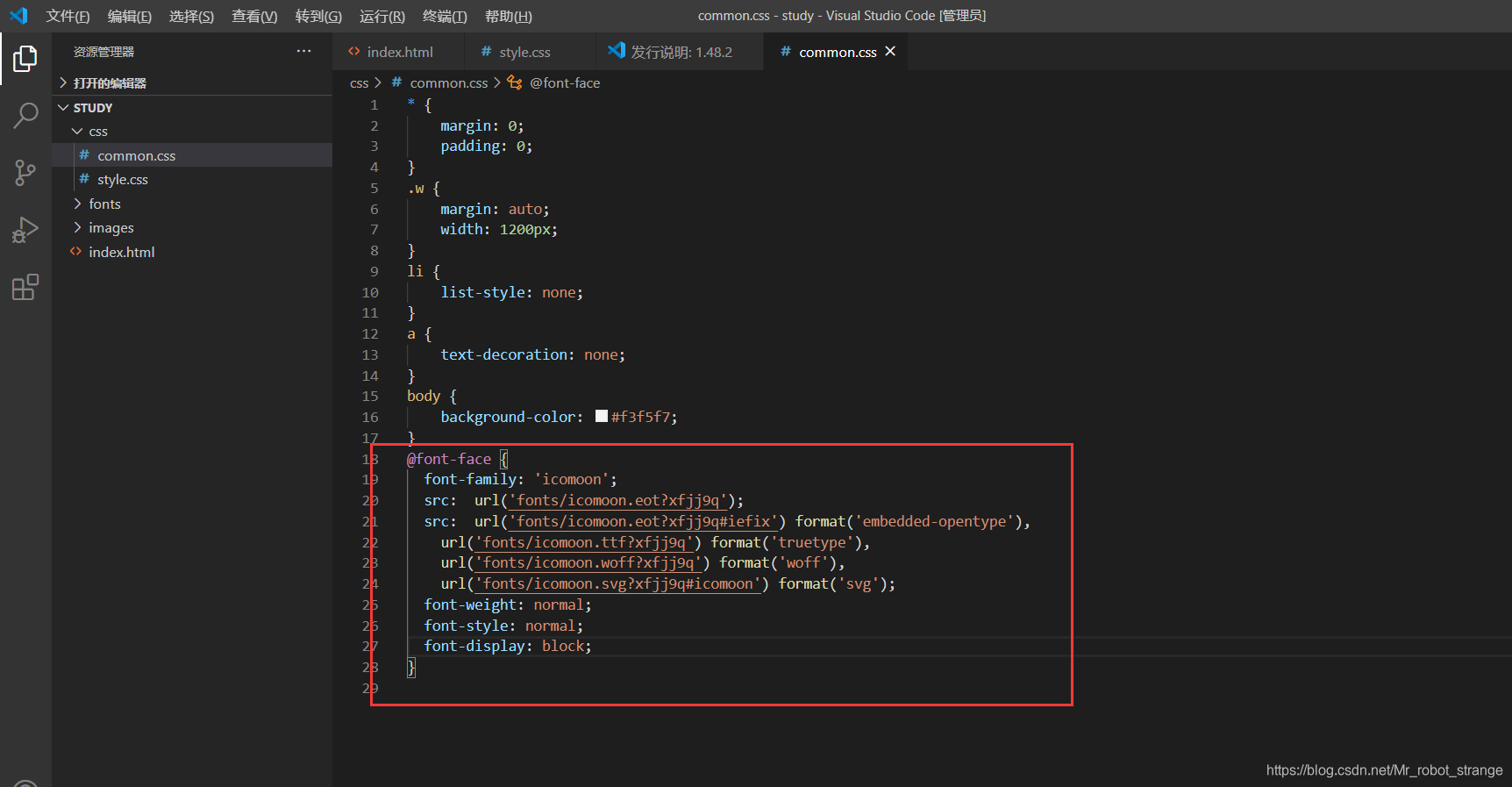Image resolution: width=1512 pixels, height=787 pixels.
Task: Open style.css in the file tree
Action: [x=192, y=179]
